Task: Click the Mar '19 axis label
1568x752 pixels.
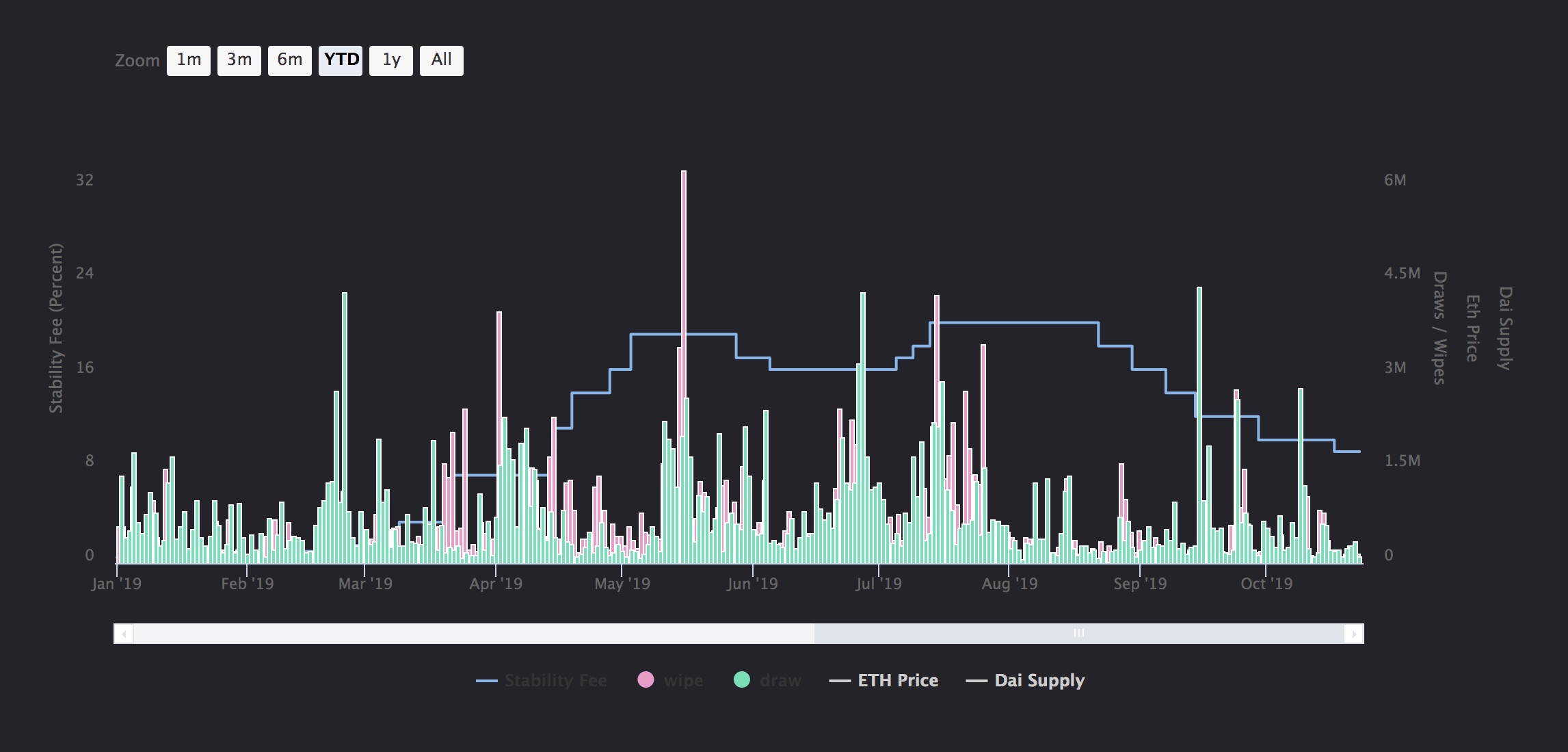Action: (365, 584)
